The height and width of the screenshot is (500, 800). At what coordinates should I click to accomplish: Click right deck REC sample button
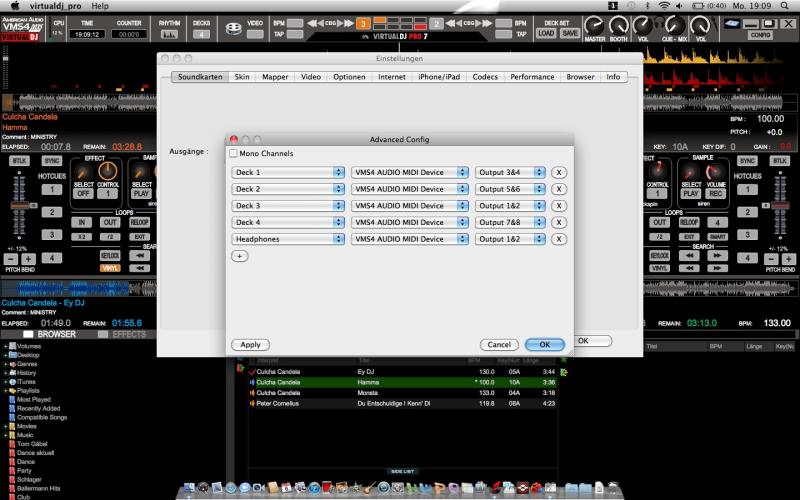[716, 193]
